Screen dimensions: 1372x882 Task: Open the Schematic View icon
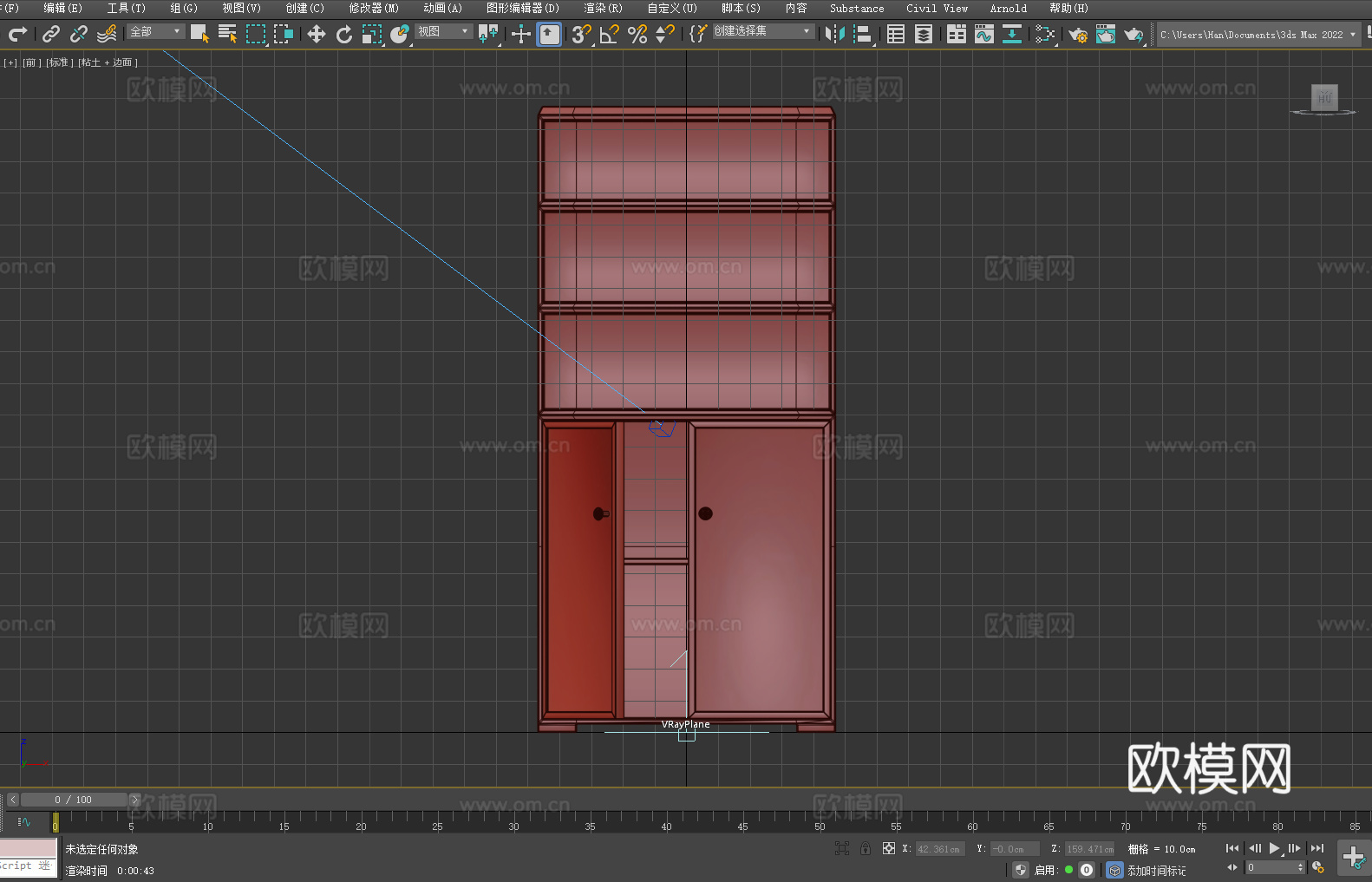point(1012,34)
